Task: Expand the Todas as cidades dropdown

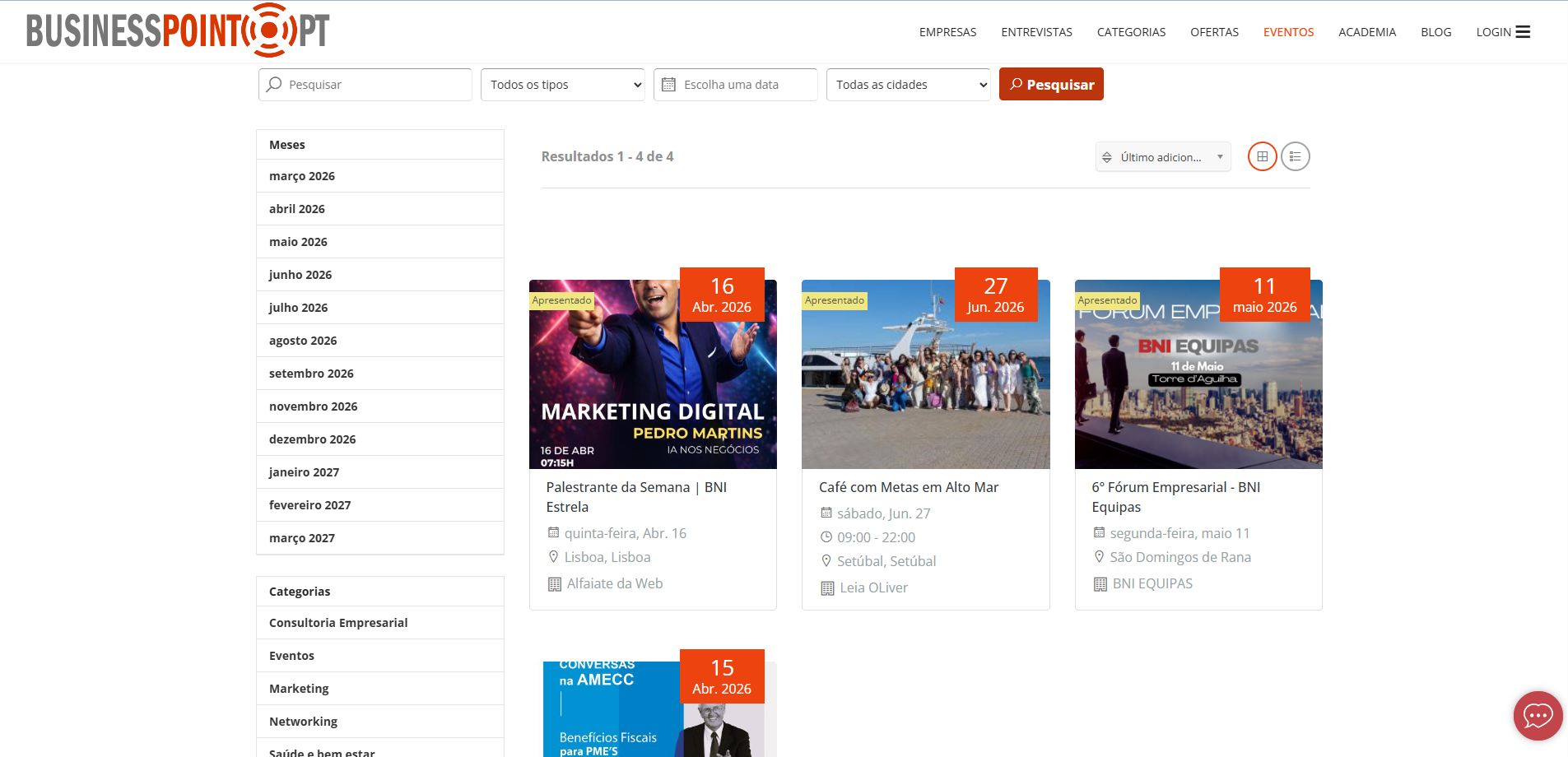Action: pos(908,85)
